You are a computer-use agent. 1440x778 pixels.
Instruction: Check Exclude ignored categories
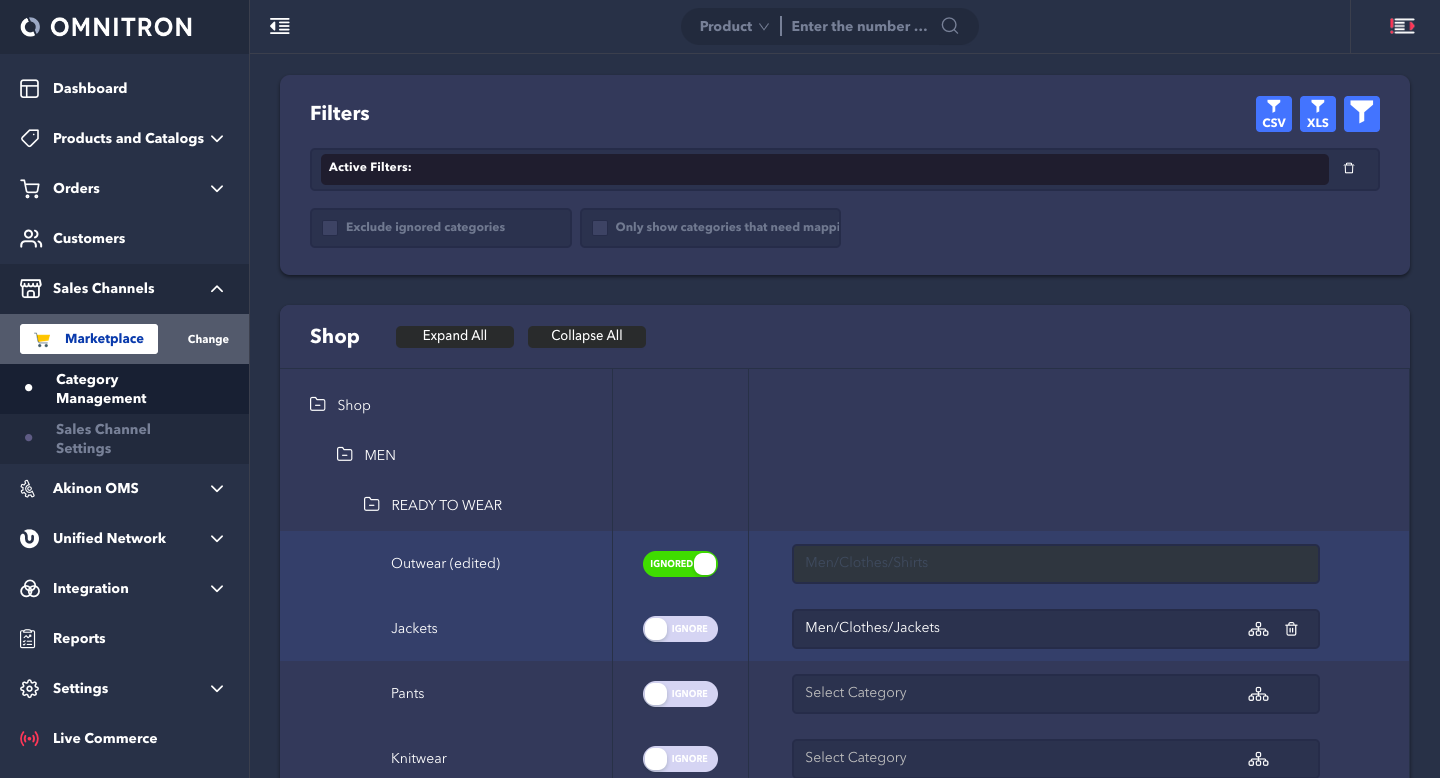click(x=330, y=228)
